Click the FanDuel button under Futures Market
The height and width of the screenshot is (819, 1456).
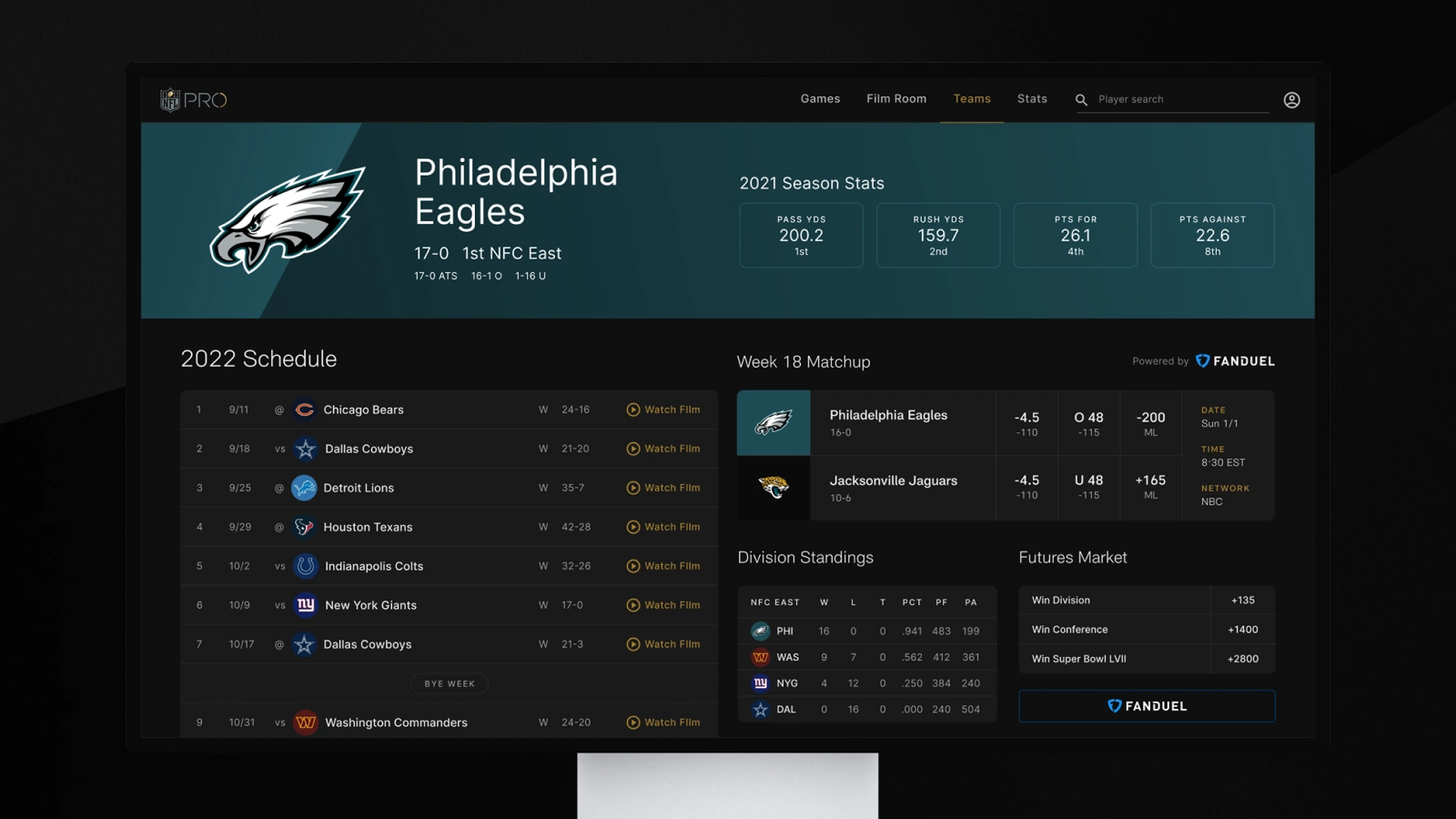pyautogui.click(x=1147, y=706)
